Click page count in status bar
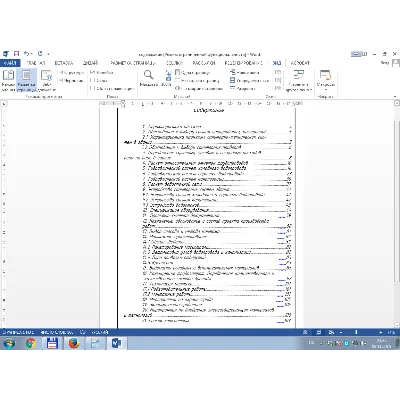Viewport: 400px width, 400px height. tap(18, 332)
